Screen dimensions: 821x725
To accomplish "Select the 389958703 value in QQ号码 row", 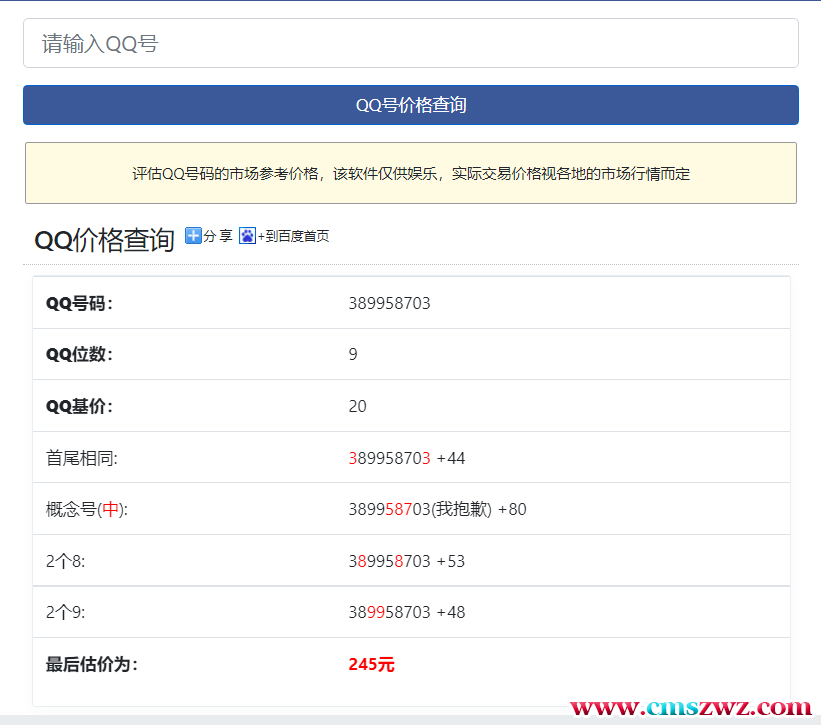I will tap(389, 303).
